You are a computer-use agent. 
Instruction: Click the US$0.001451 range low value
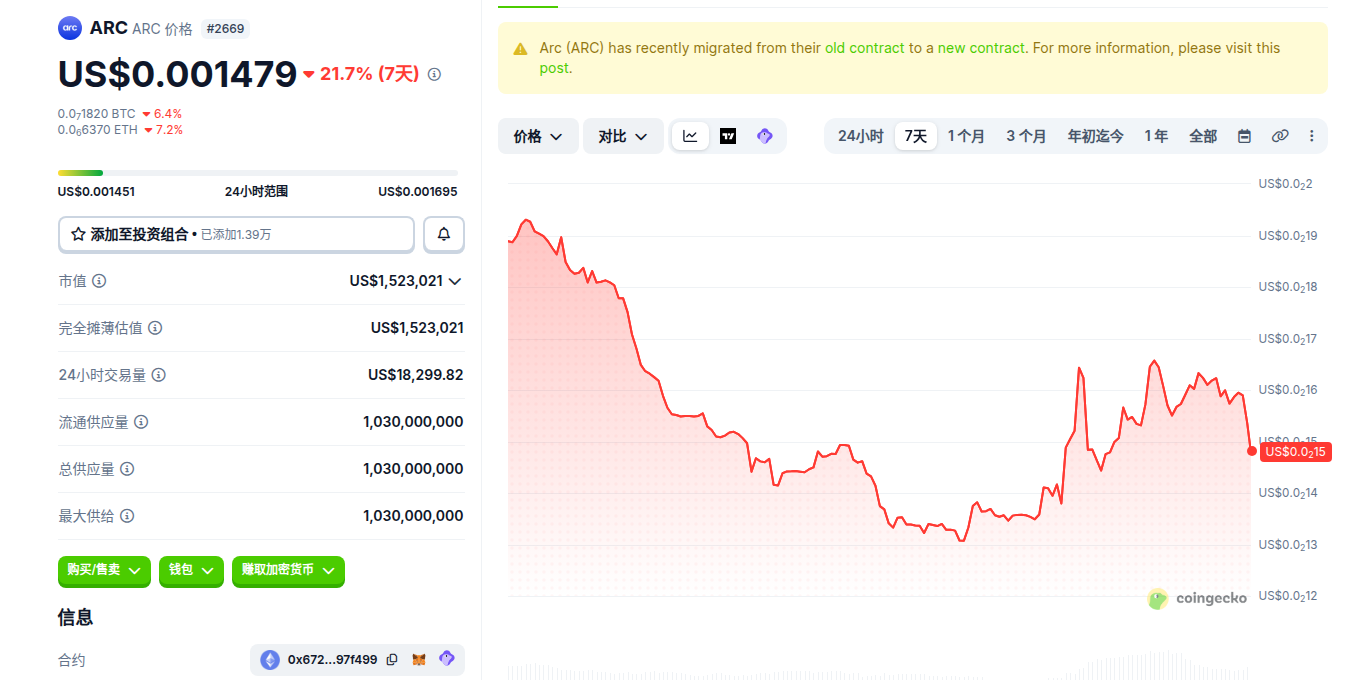pyautogui.click(x=97, y=191)
